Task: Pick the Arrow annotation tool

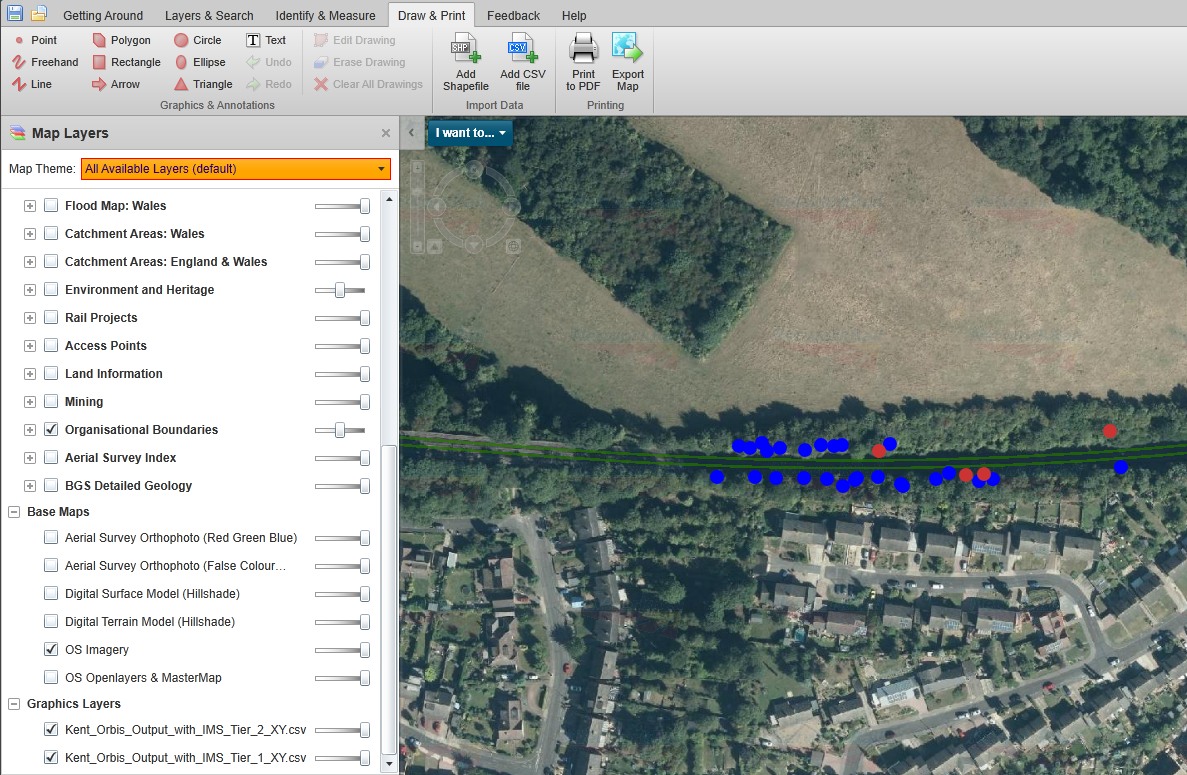Action: click(x=116, y=84)
